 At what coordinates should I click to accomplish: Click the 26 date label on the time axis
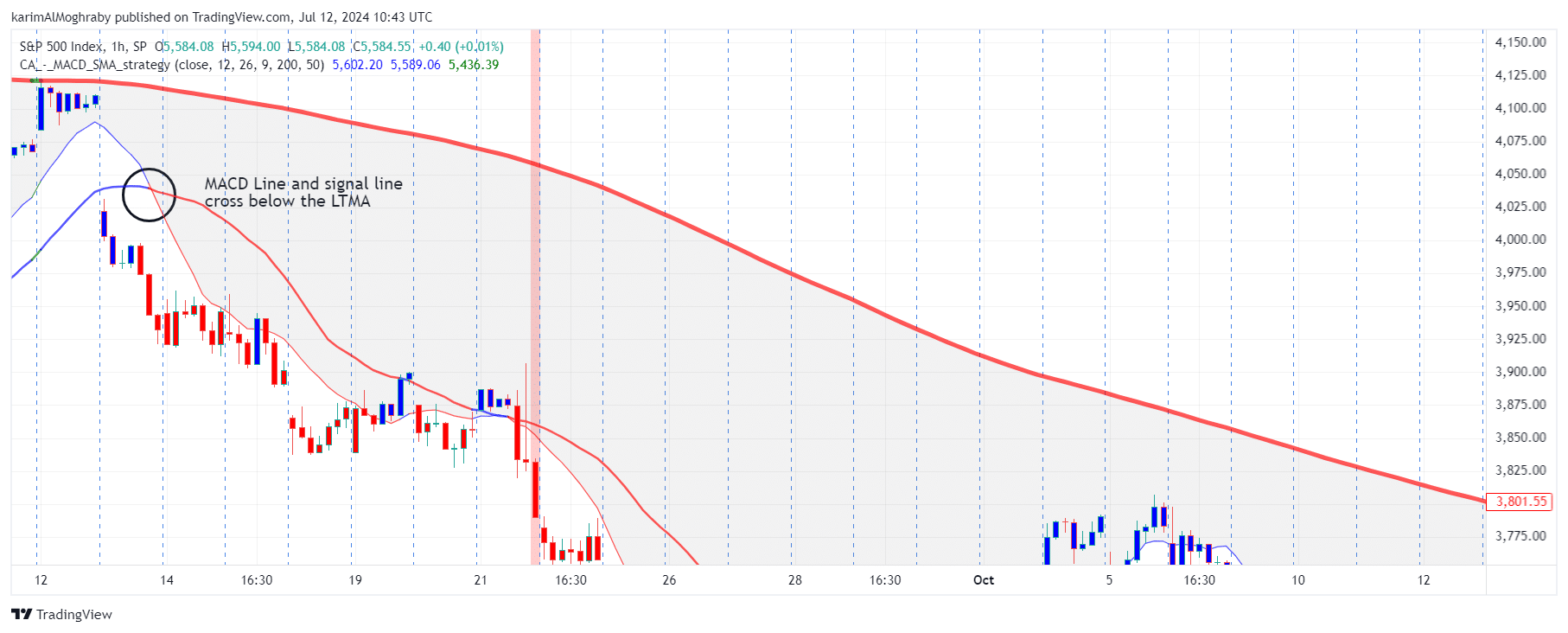pos(669,580)
